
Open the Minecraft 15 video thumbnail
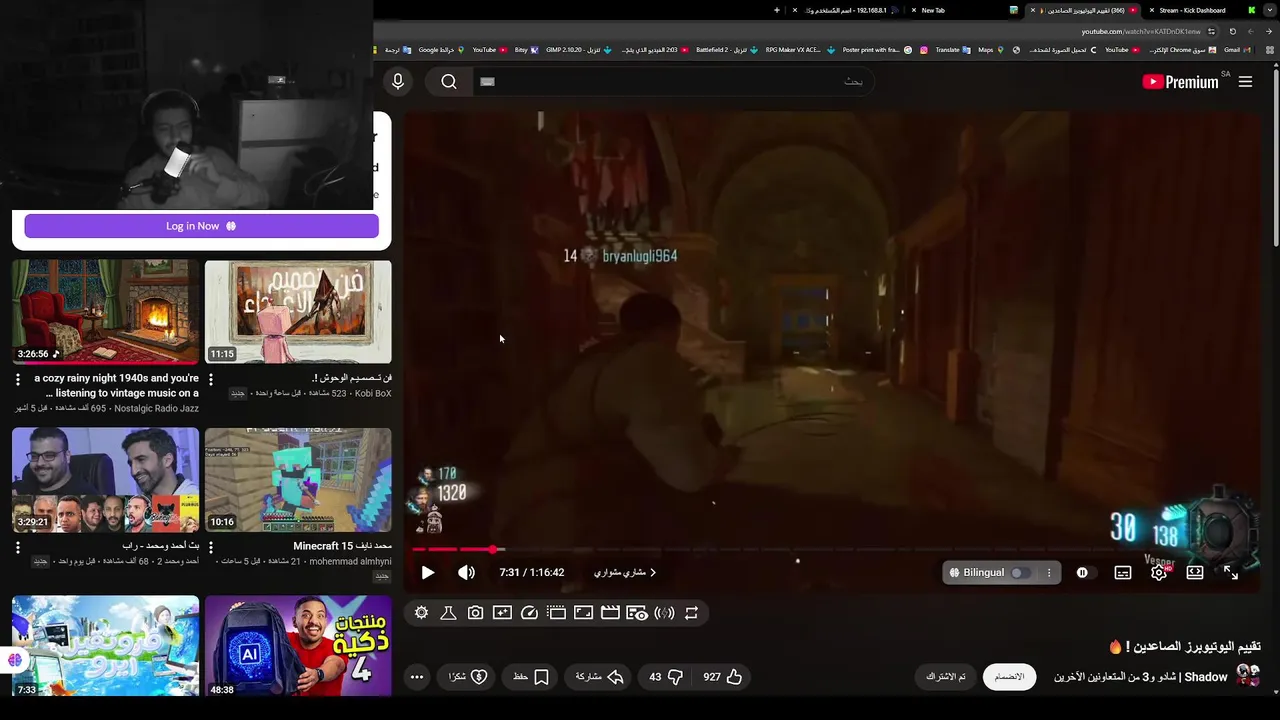(x=298, y=480)
